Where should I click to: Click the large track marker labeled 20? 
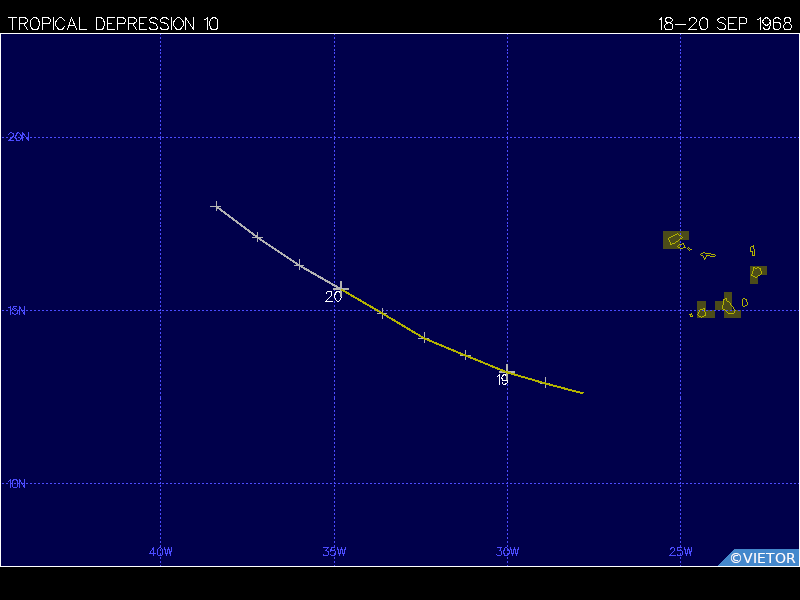(x=342, y=288)
